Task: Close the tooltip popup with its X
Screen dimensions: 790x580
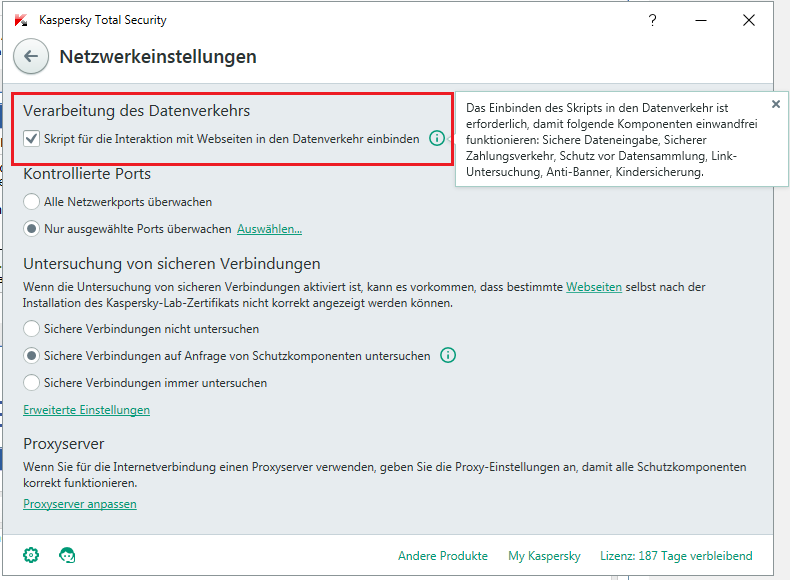Action: pos(776,104)
